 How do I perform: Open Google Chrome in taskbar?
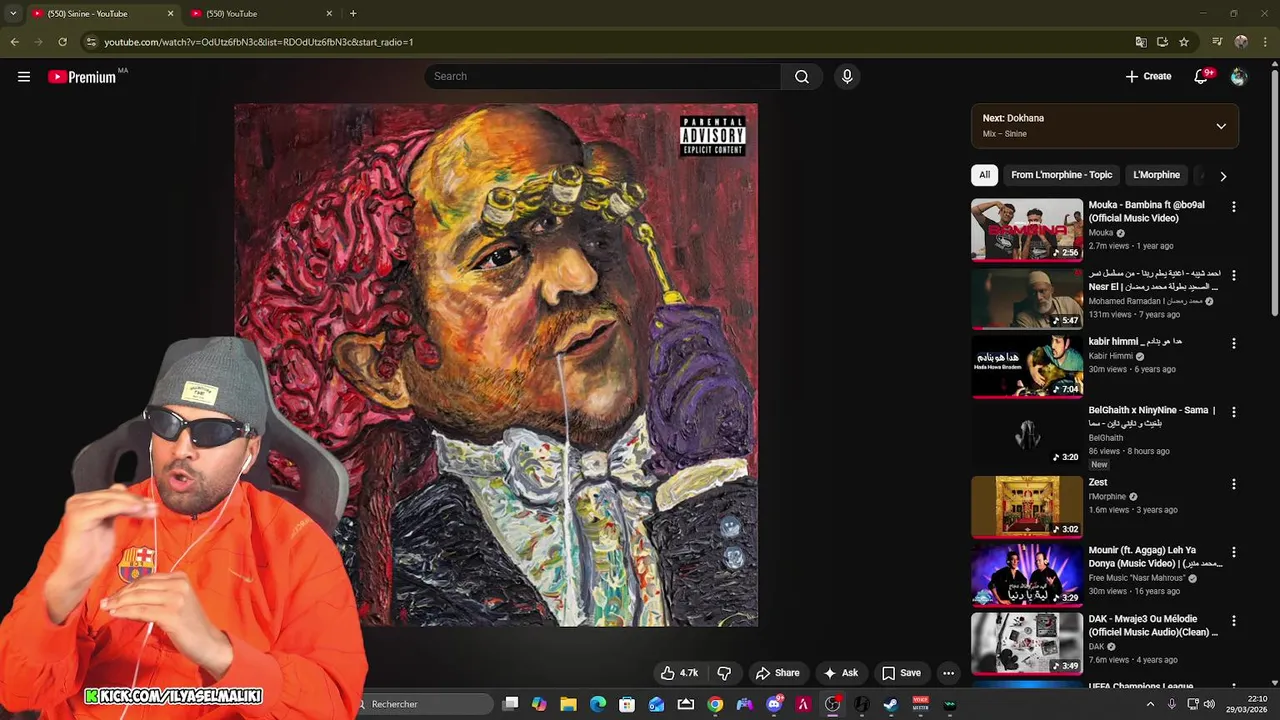715,704
